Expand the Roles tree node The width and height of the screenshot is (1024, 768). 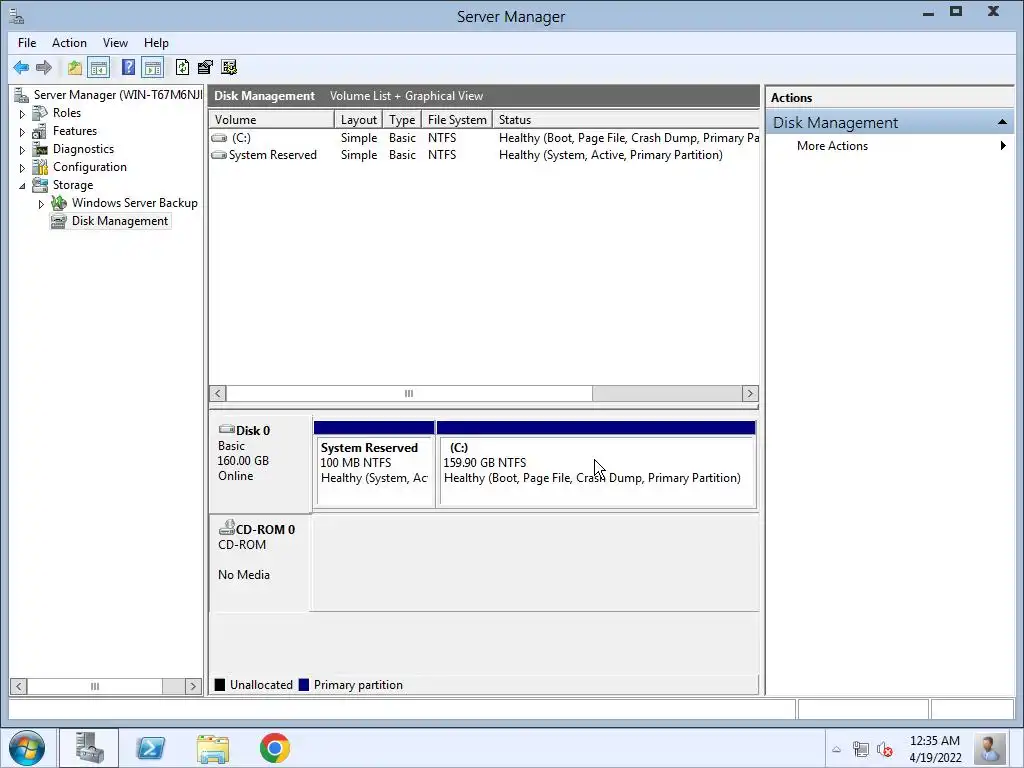pyautogui.click(x=22, y=114)
